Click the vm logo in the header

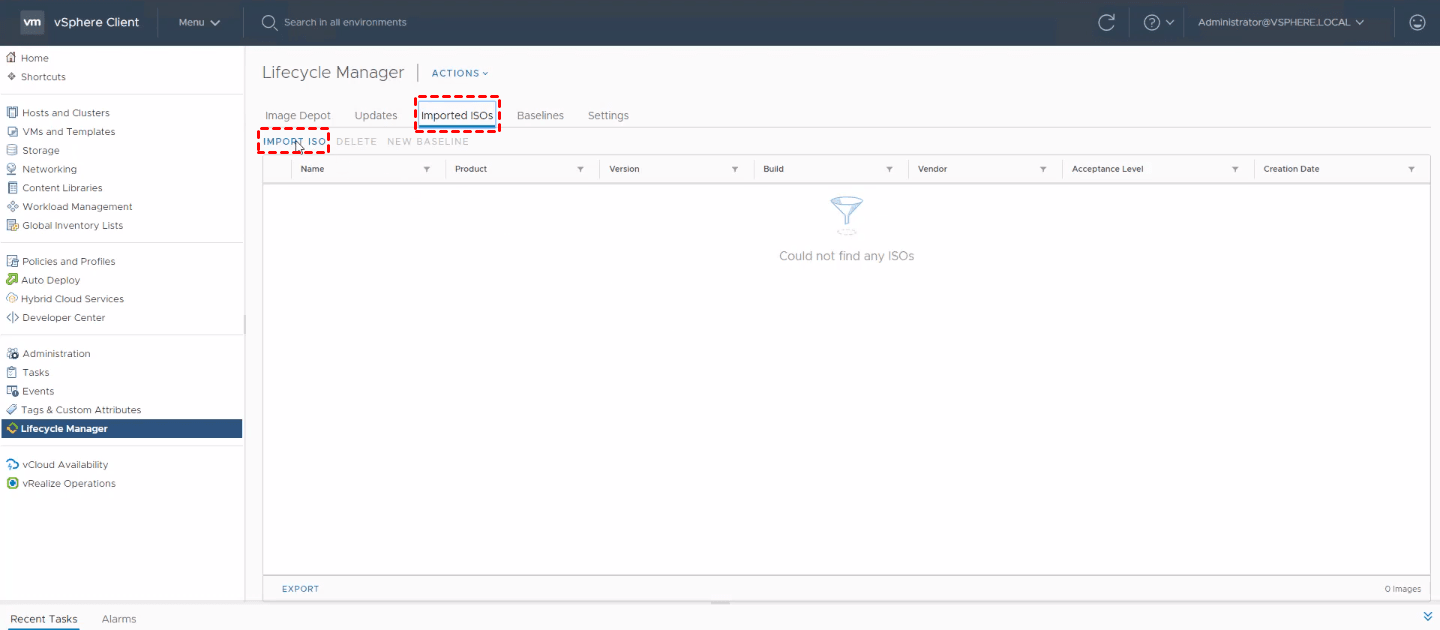click(x=33, y=22)
